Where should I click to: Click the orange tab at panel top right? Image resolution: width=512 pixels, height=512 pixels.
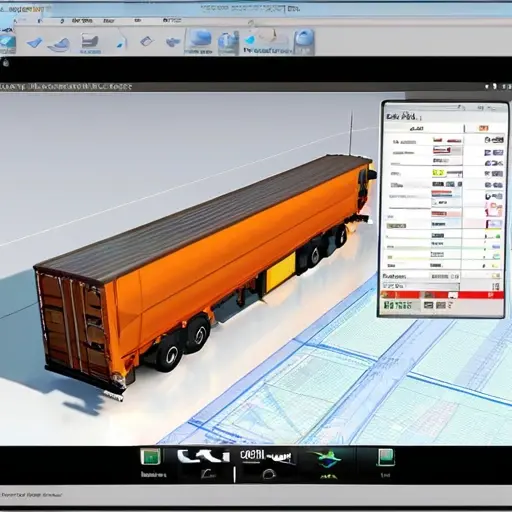[x=484, y=128]
